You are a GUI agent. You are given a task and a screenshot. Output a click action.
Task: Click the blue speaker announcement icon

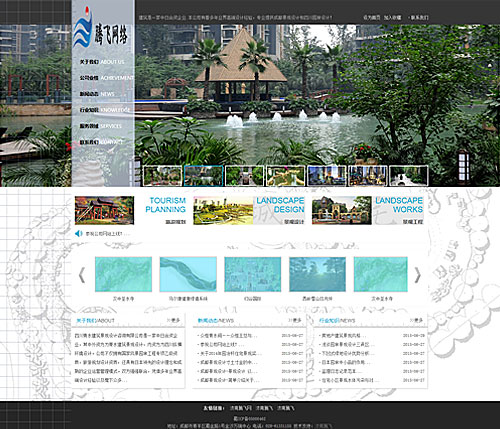tap(79, 233)
